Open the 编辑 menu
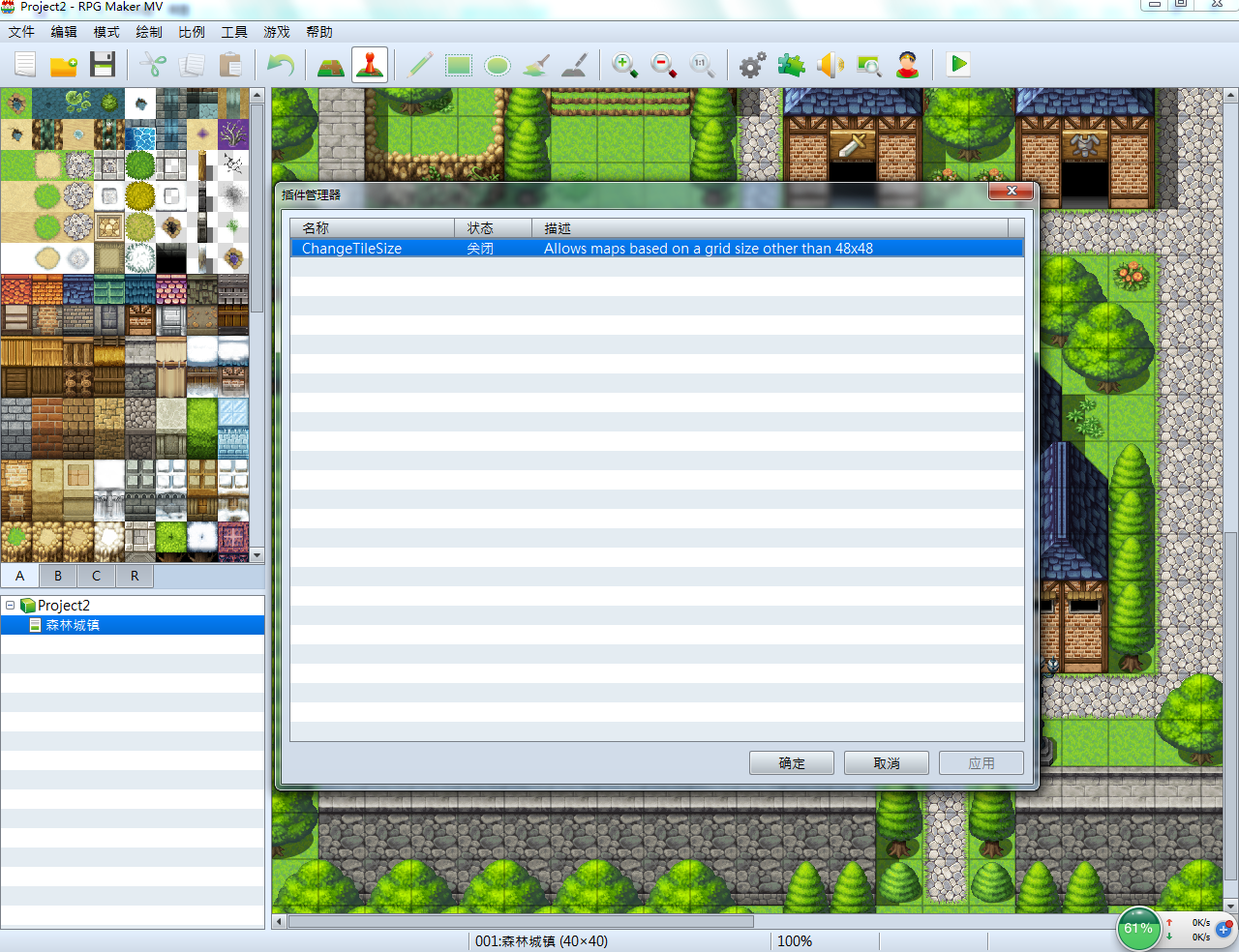 [x=64, y=32]
